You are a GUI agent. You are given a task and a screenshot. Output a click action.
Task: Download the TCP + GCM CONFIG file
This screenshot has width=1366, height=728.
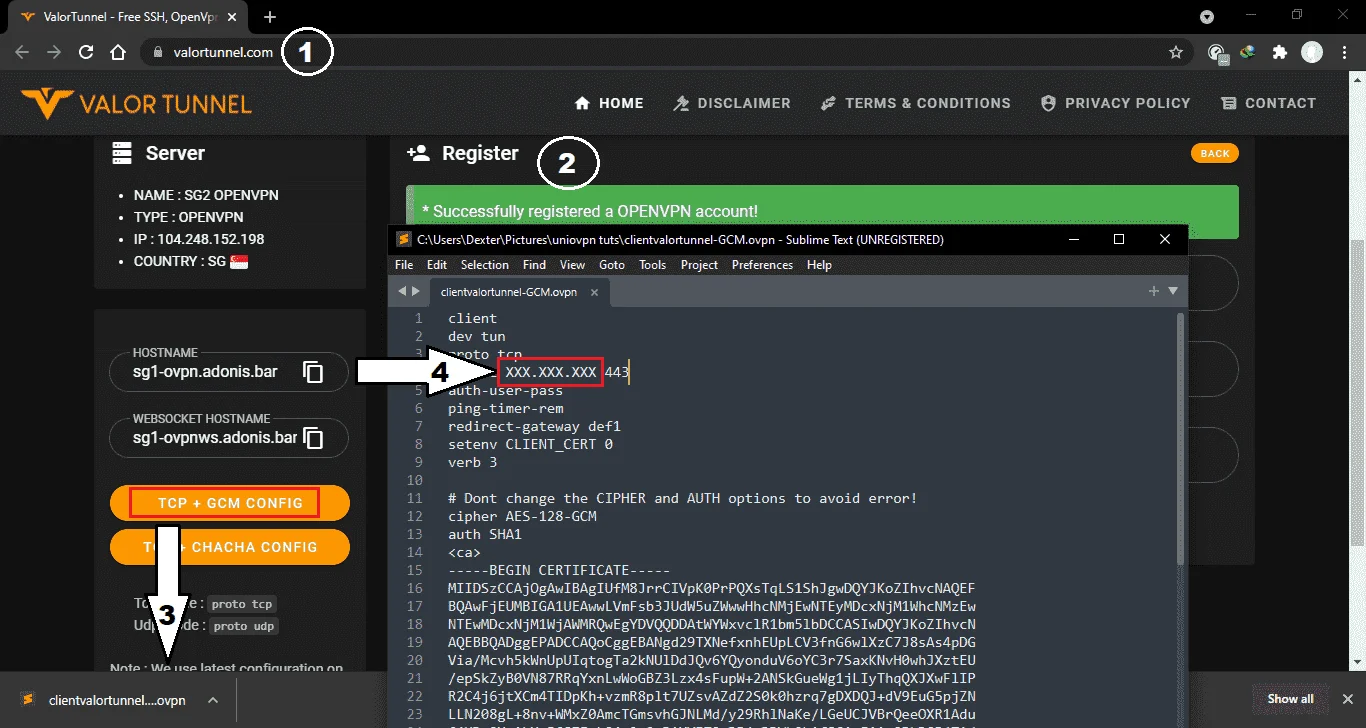230,503
